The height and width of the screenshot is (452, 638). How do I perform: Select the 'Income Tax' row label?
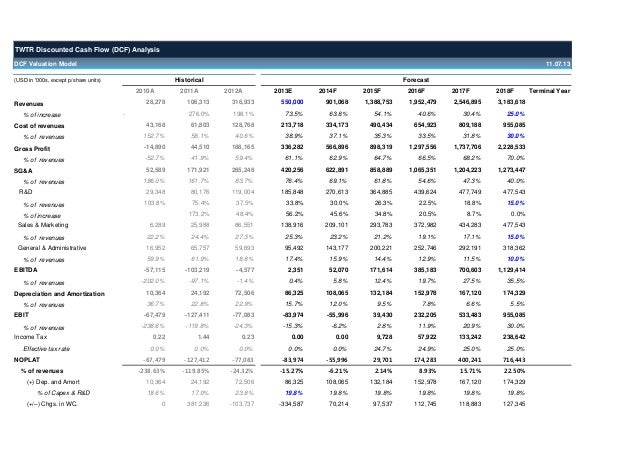[31, 337]
